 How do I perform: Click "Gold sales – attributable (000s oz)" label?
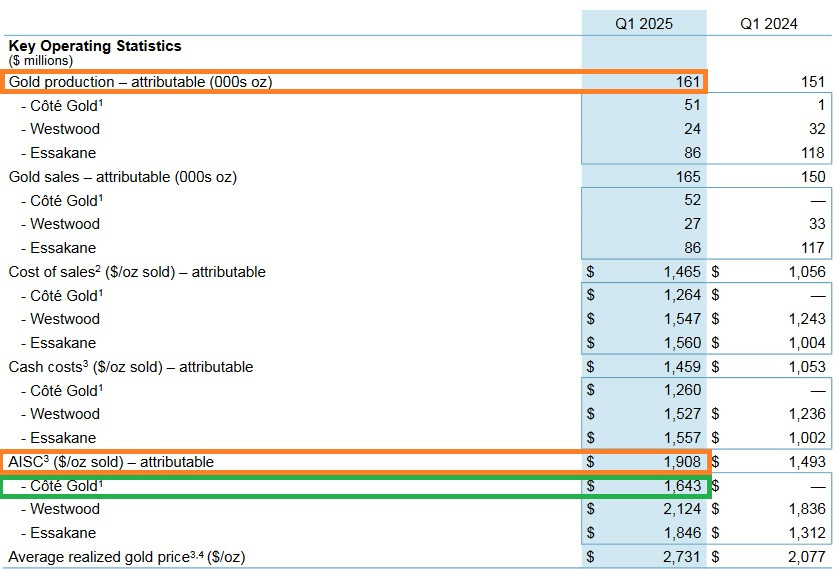(123, 177)
